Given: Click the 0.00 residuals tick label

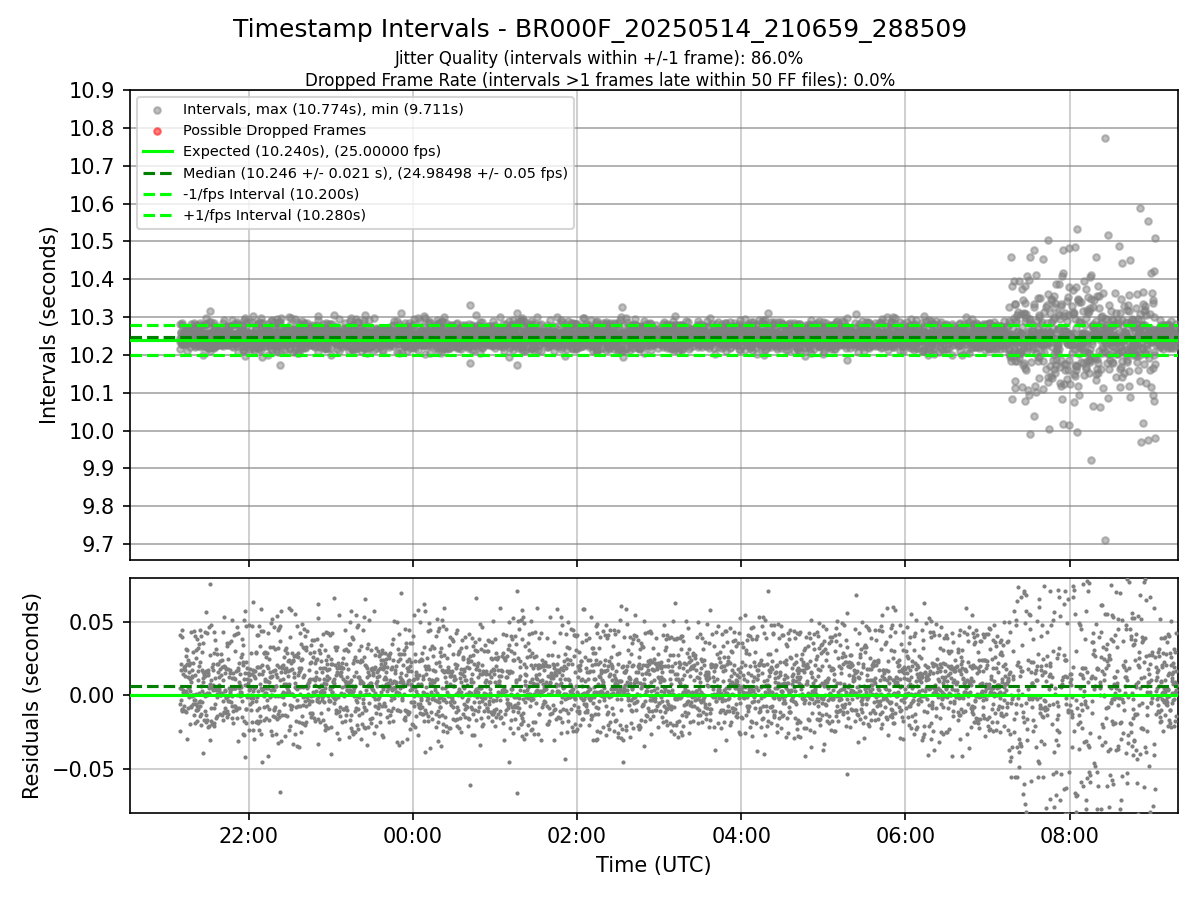Looking at the screenshot, I should click(93, 695).
